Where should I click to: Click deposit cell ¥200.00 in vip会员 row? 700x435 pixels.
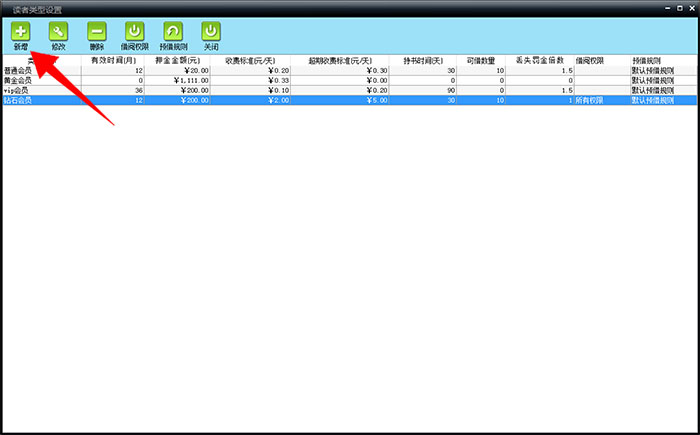click(x=178, y=90)
